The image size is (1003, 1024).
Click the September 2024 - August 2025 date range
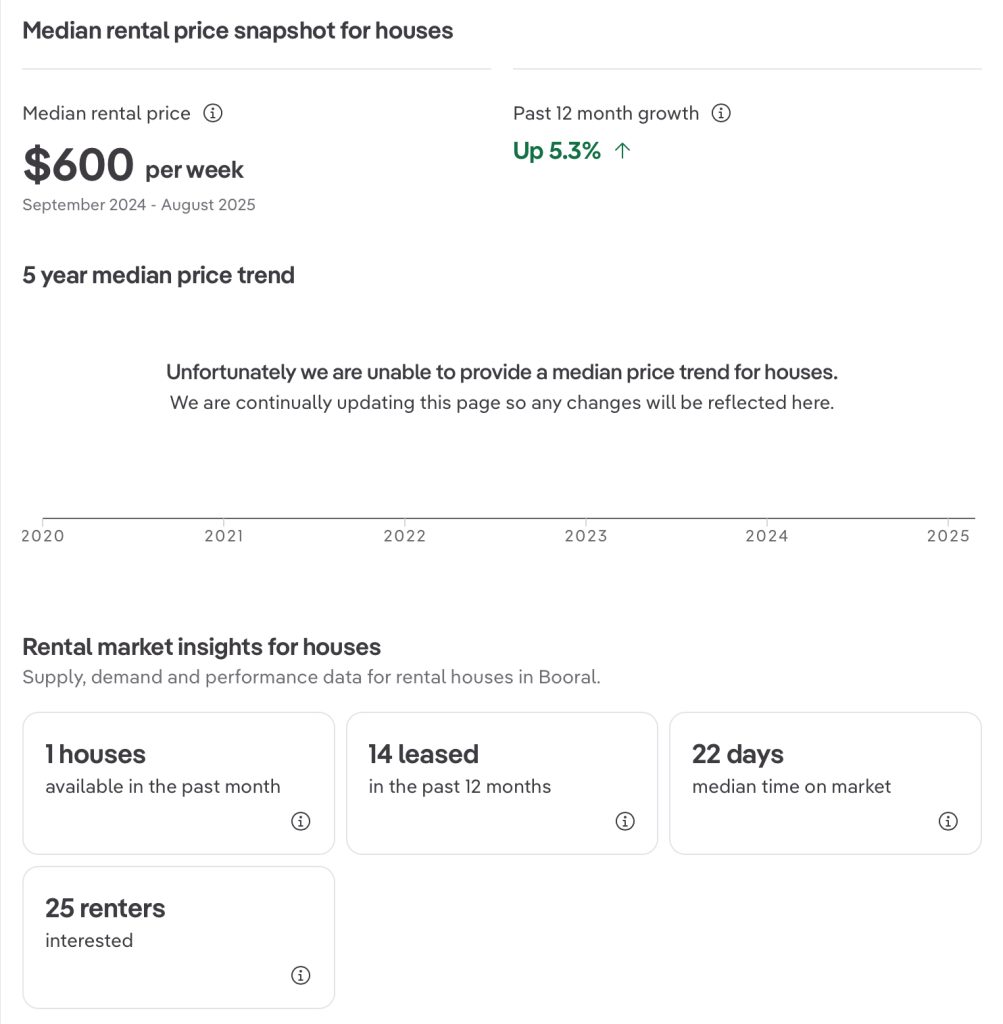point(139,205)
